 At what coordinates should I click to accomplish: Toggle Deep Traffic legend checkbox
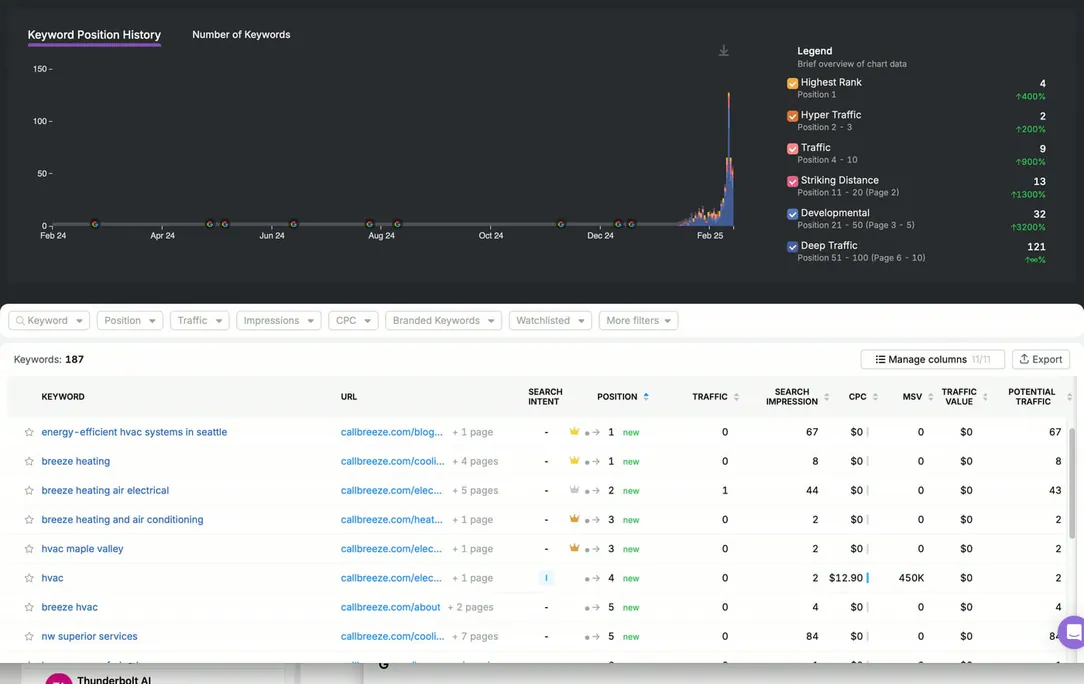pyautogui.click(x=792, y=247)
